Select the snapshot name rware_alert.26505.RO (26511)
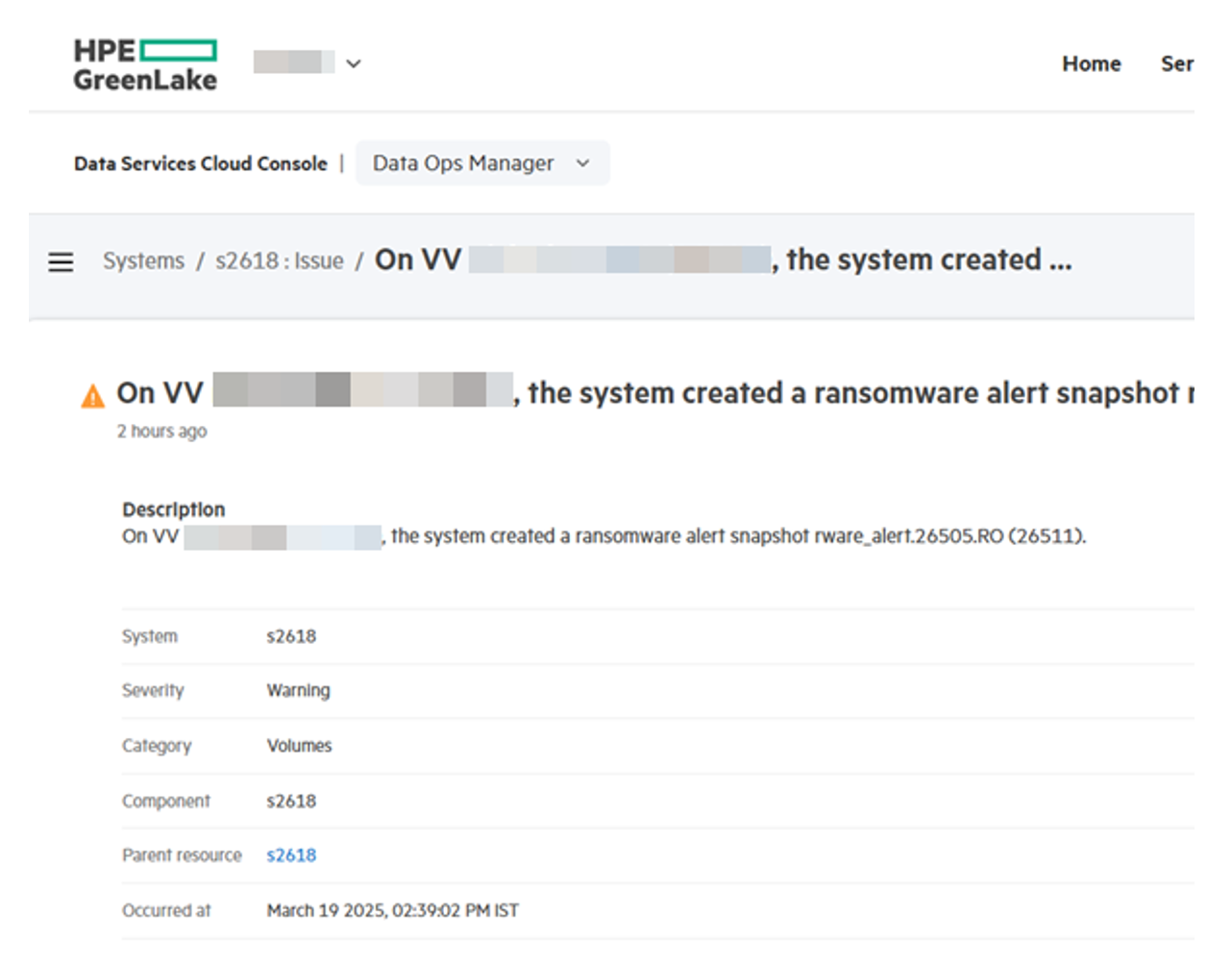This screenshot has height=965, width=1232. 950,536
